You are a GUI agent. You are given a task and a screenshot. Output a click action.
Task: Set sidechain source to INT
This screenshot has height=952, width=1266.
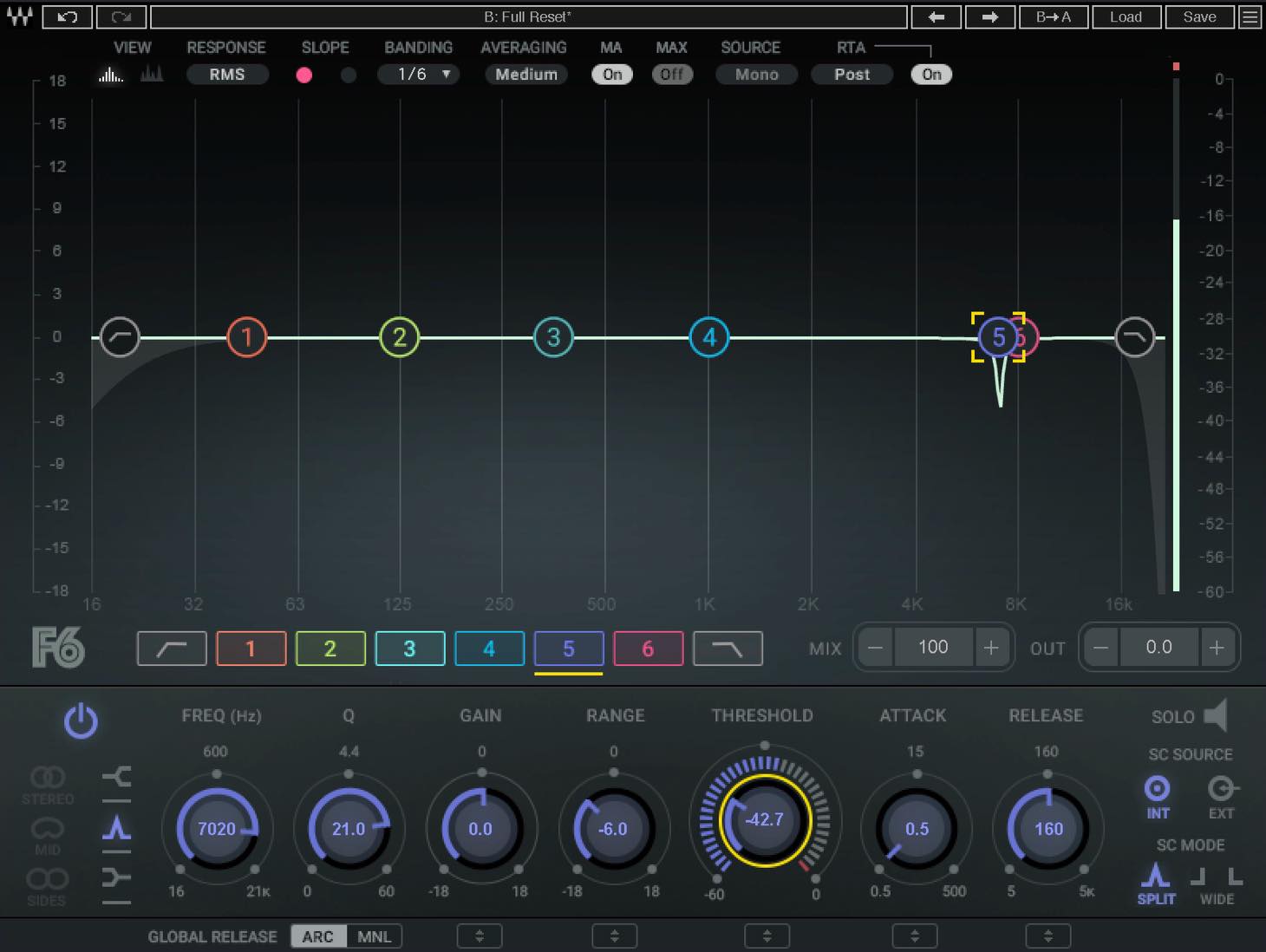(x=1158, y=797)
